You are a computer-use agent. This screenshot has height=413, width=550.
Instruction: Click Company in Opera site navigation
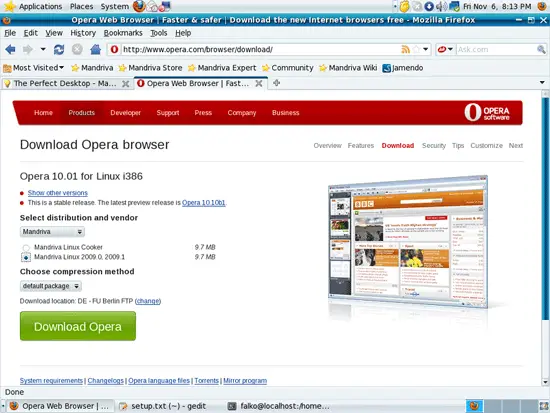tap(242, 113)
